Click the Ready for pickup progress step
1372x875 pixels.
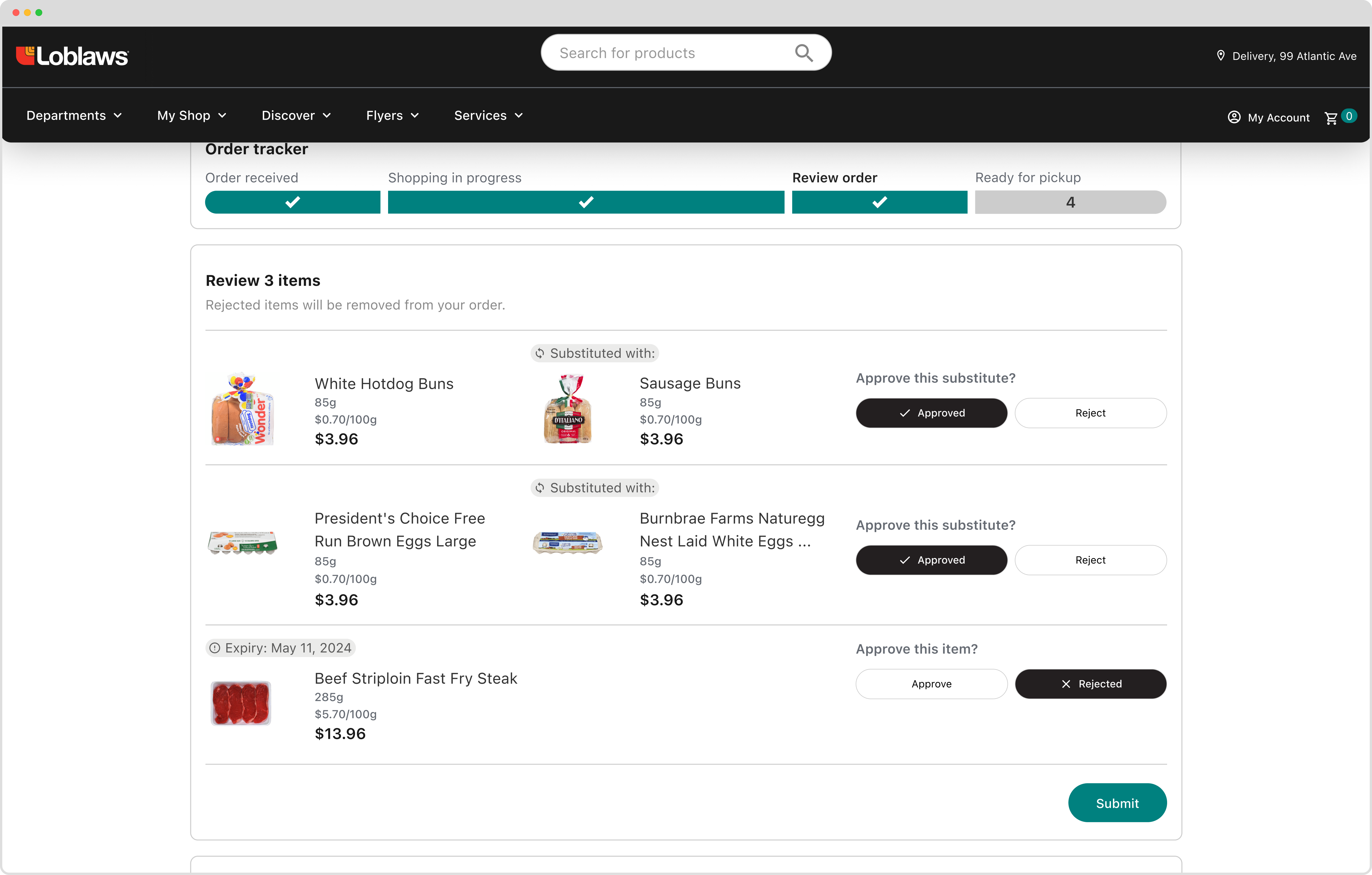point(1070,202)
